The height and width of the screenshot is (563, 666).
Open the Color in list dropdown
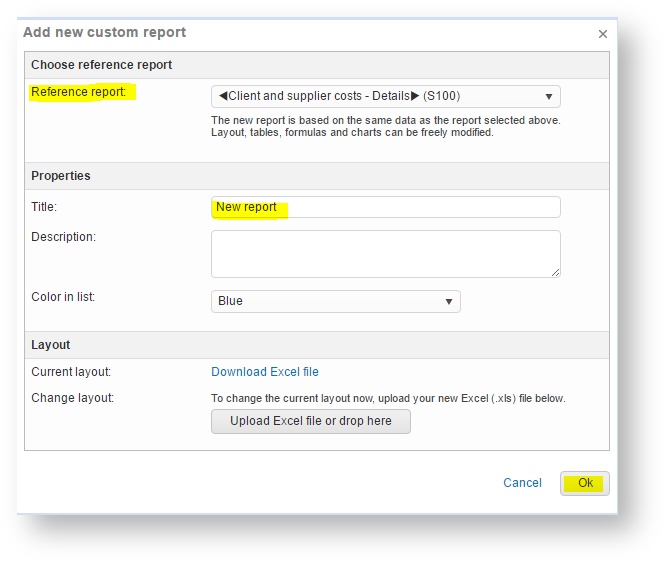pos(336,301)
